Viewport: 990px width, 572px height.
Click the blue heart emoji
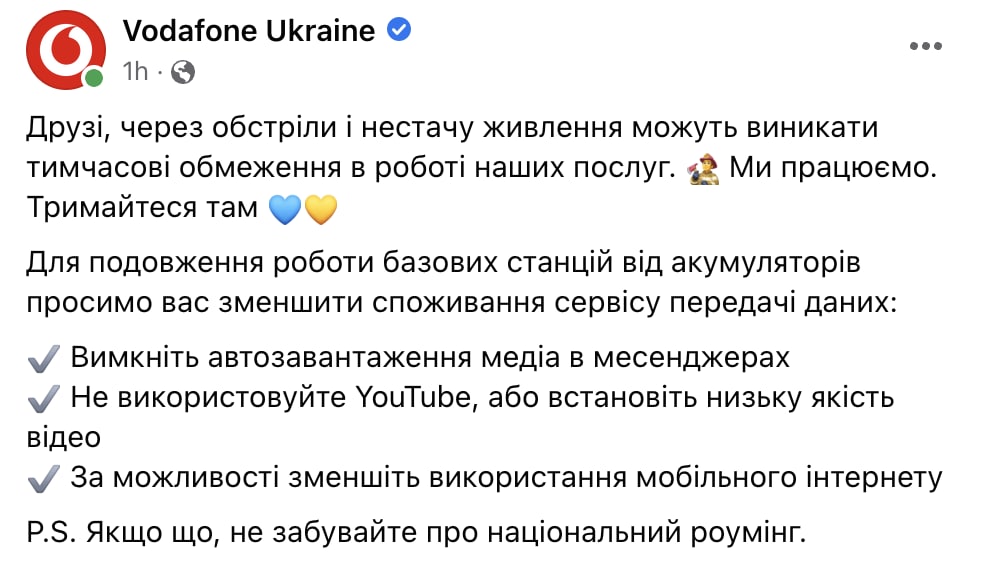coord(286,209)
